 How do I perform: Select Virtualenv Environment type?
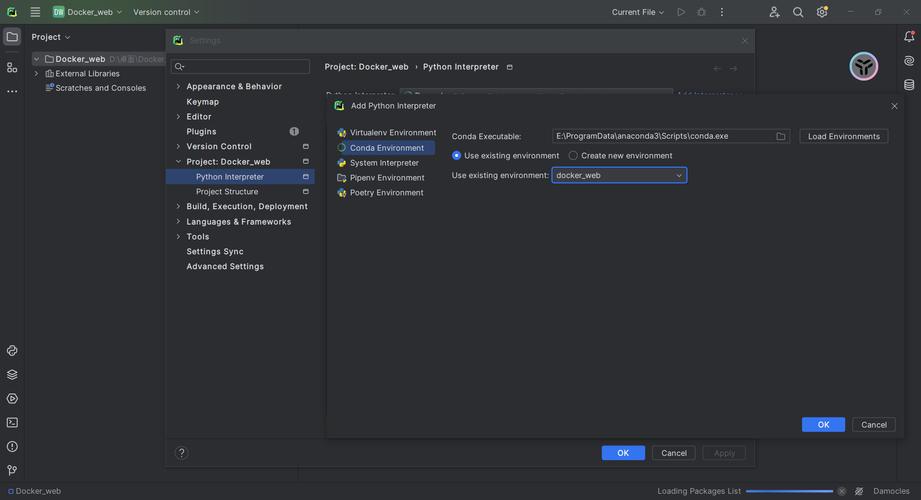pos(386,133)
